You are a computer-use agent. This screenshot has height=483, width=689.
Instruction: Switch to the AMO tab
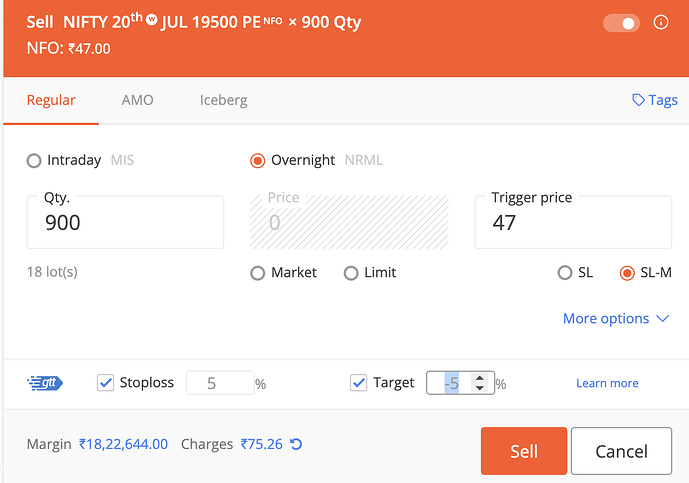[x=138, y=100]
